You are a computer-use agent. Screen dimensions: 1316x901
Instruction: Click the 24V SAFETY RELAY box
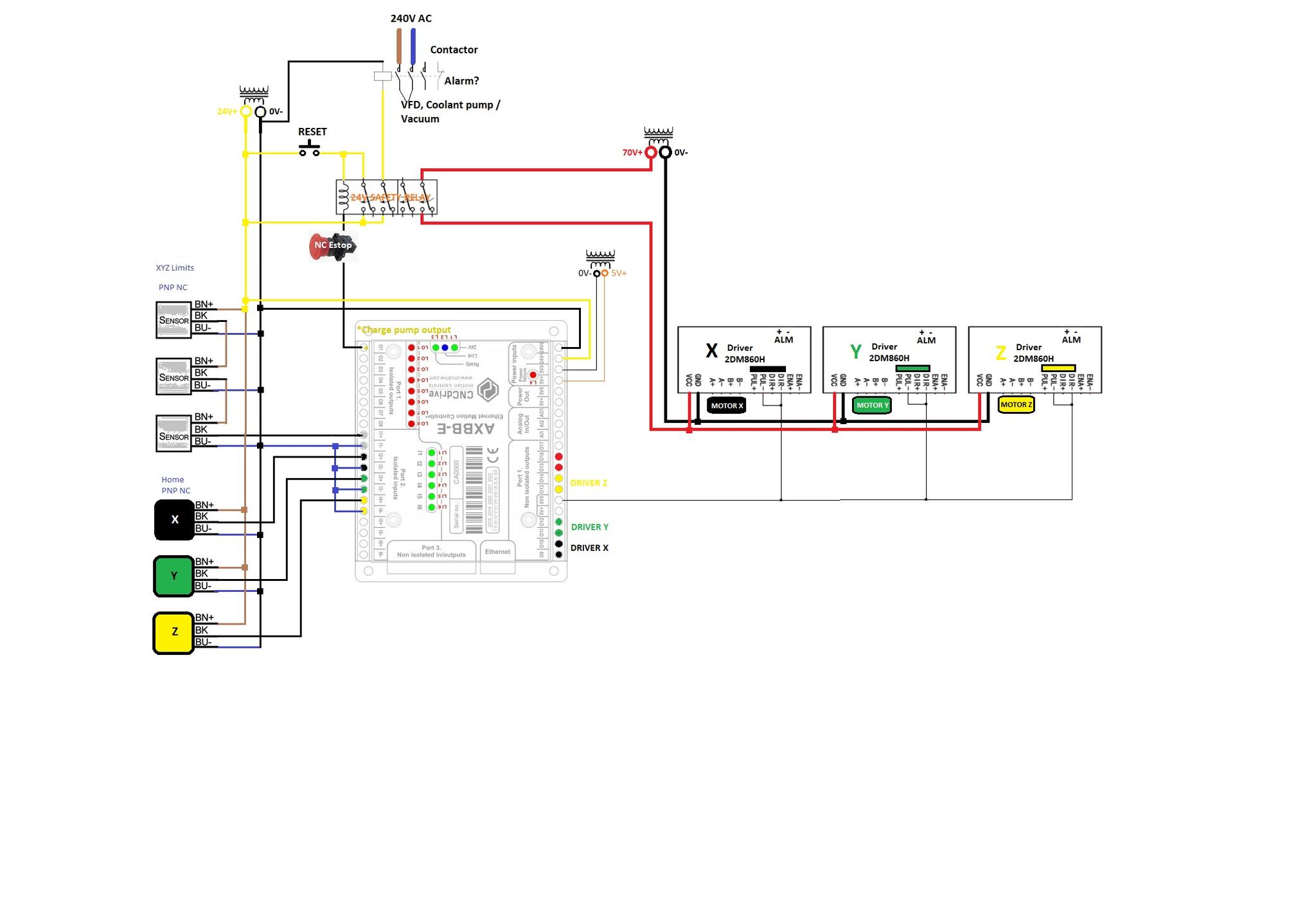(x=386, y=197)
